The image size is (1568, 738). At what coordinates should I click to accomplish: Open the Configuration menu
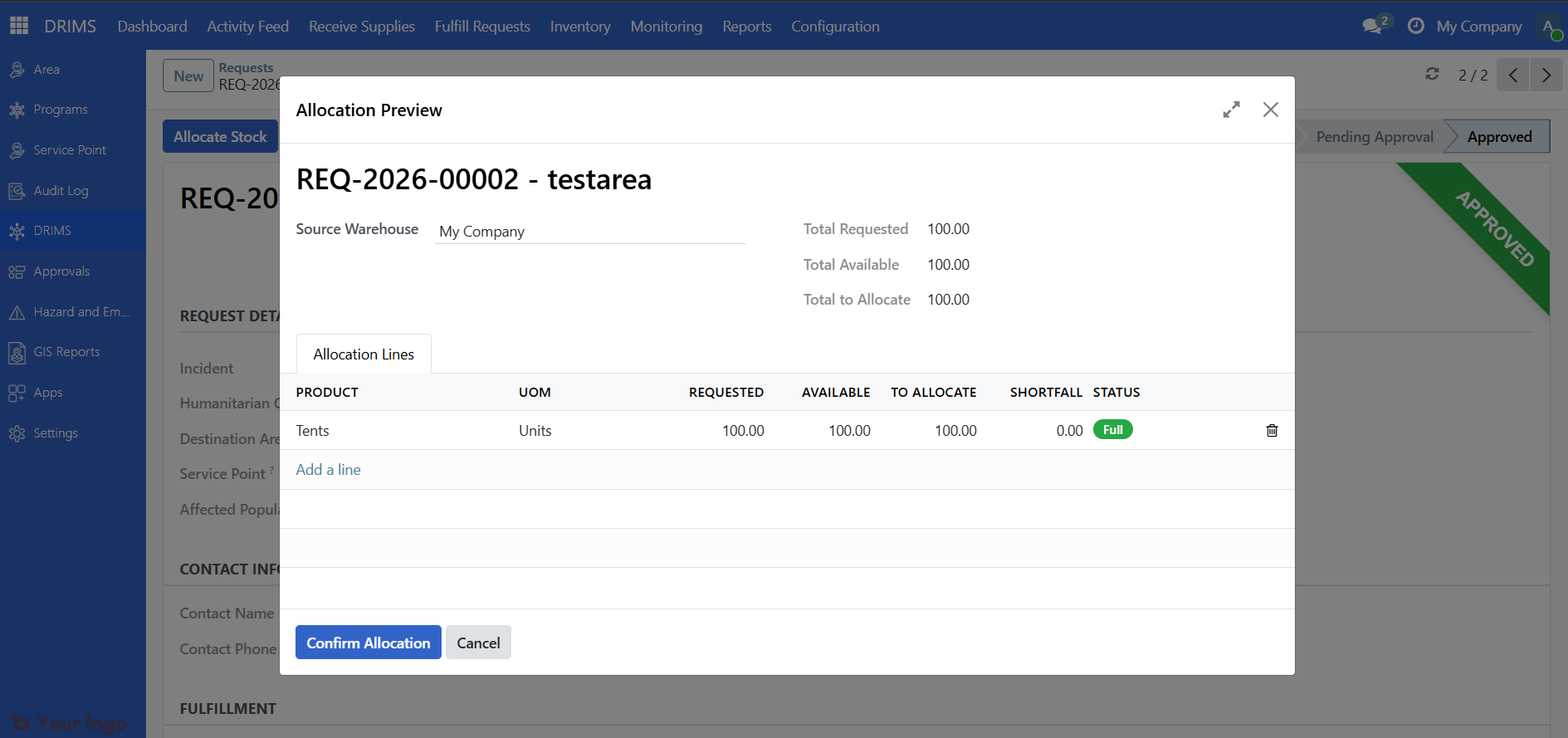coord(835,26)
